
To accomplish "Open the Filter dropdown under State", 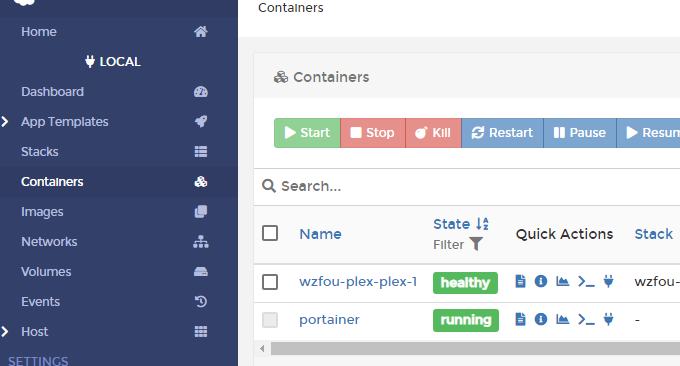I will click(x=458, y=245).
